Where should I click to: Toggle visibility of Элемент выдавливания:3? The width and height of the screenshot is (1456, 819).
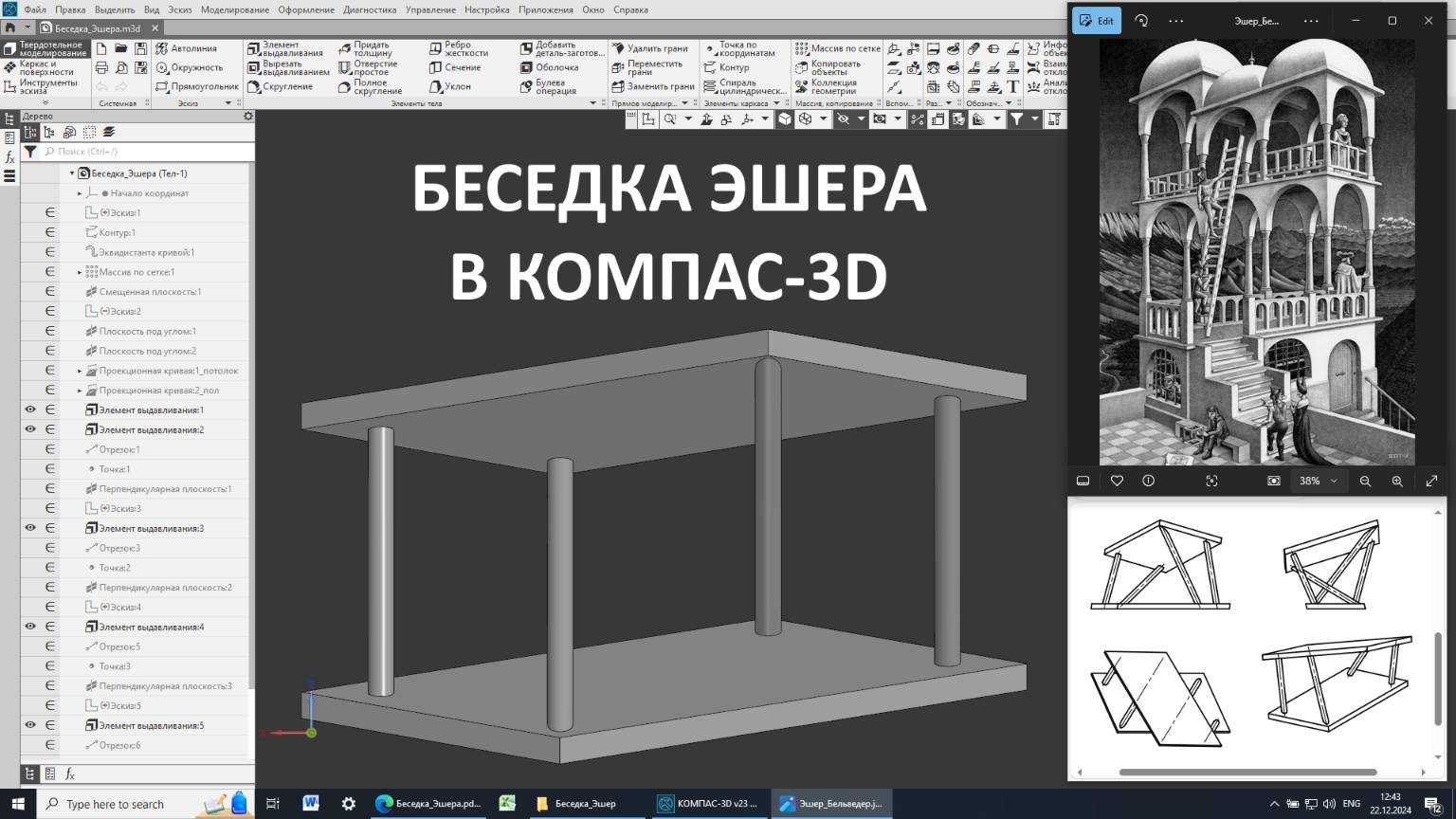click(x=30, y=528)
